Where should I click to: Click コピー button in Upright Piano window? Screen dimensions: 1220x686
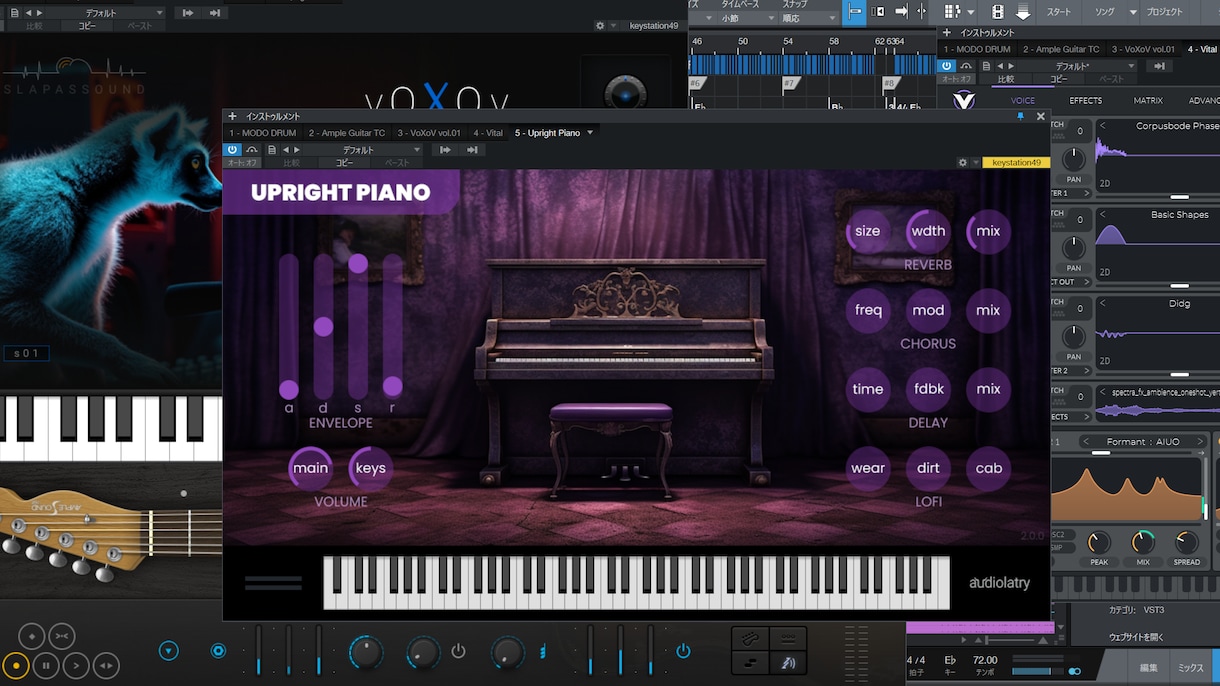click(344, 163)
